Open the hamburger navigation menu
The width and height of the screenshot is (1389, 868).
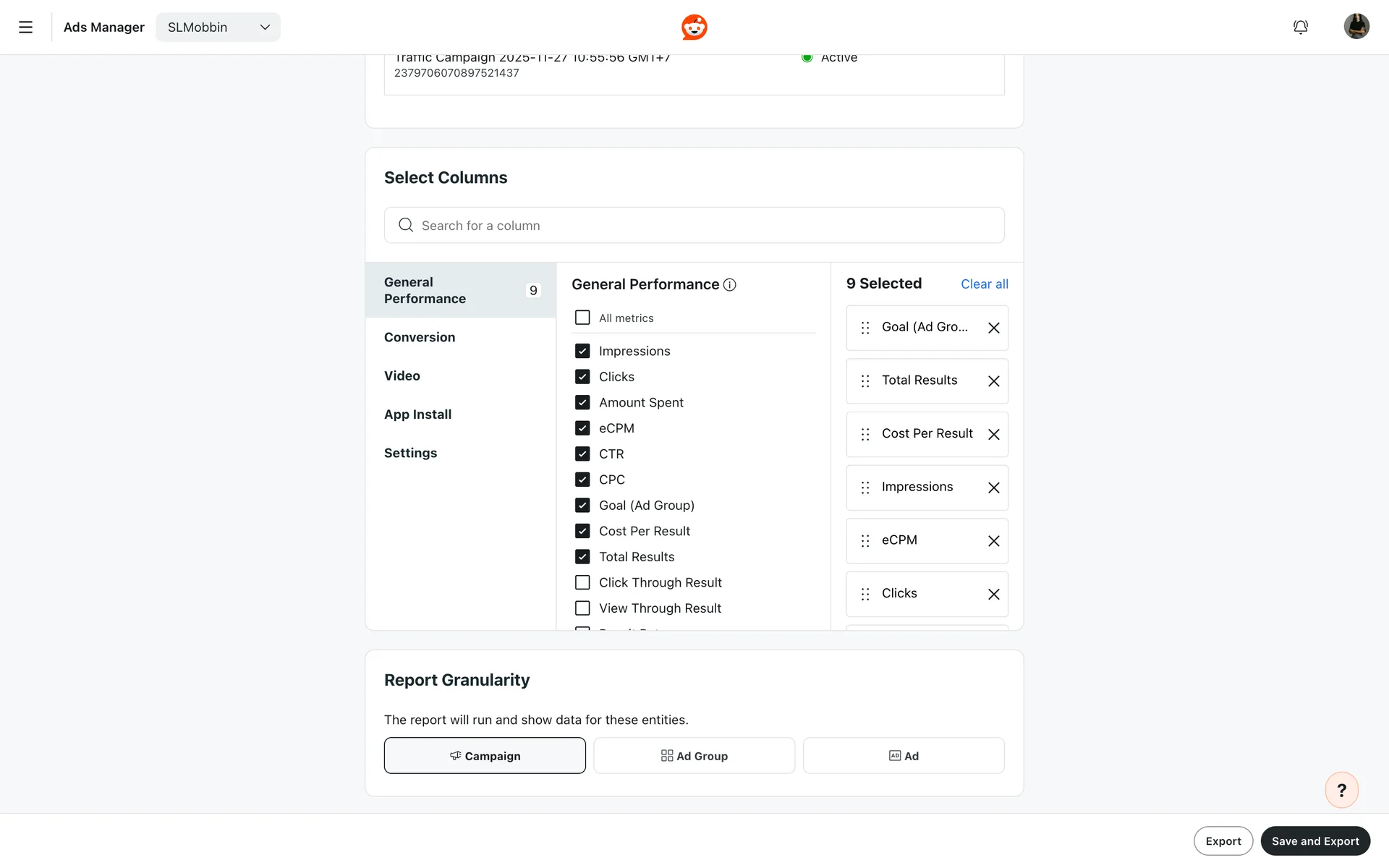coord(25,27)
